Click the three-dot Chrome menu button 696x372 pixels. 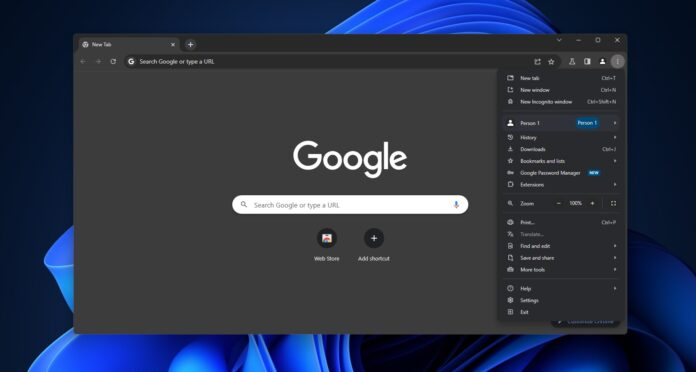click(x=617, y=62)
